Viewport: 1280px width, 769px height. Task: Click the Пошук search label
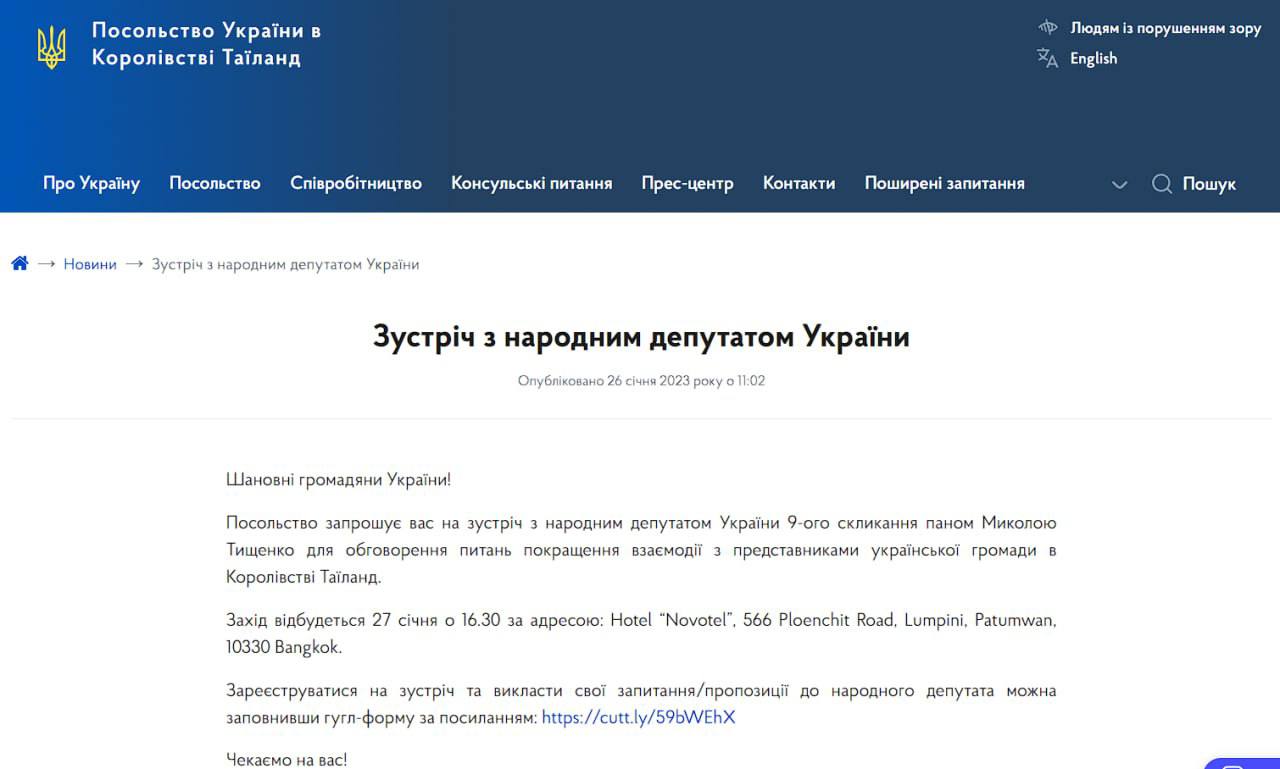pos(1209,184)
